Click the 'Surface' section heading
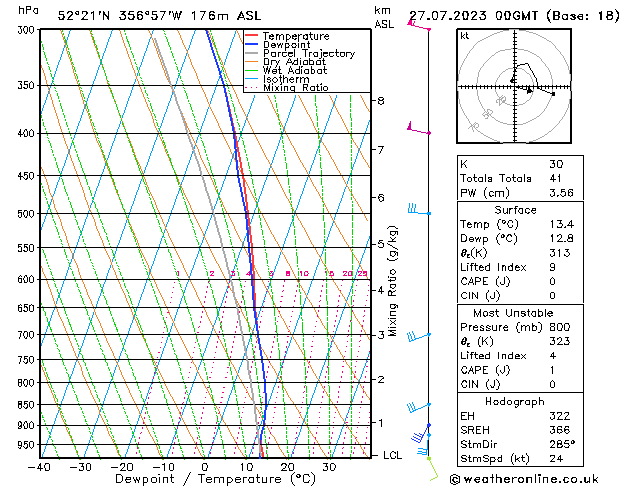This screenshot has width=629, height=486. (515, 210)
